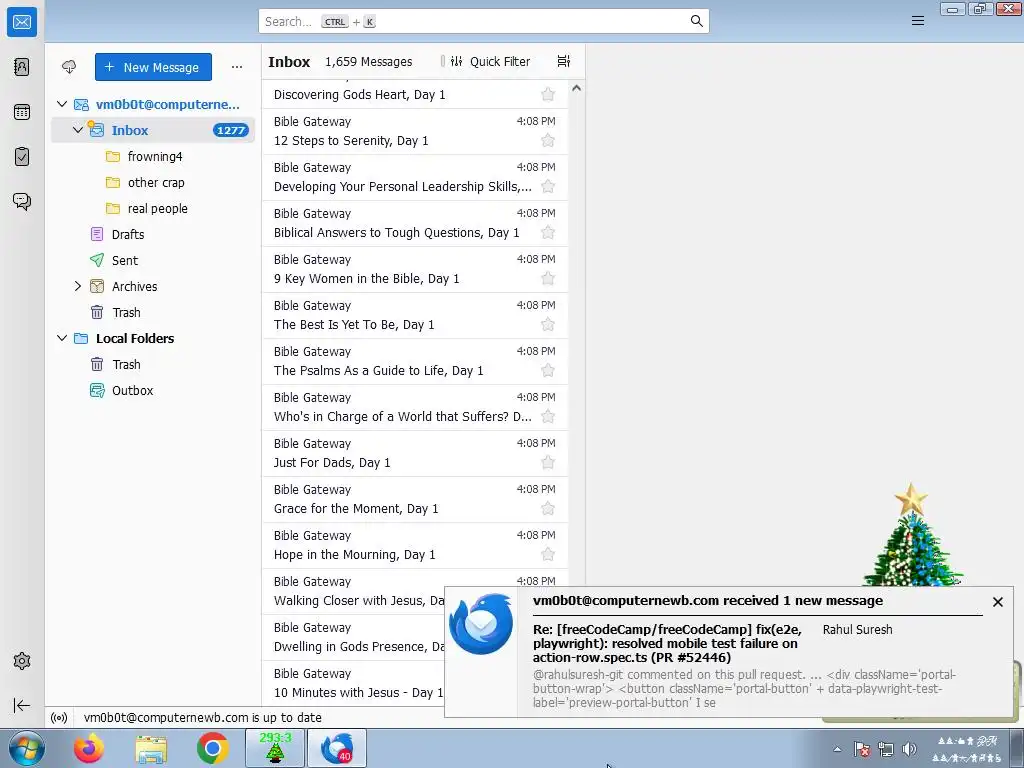
Task: Open network tray icon
Action: [x=886, y=749]
